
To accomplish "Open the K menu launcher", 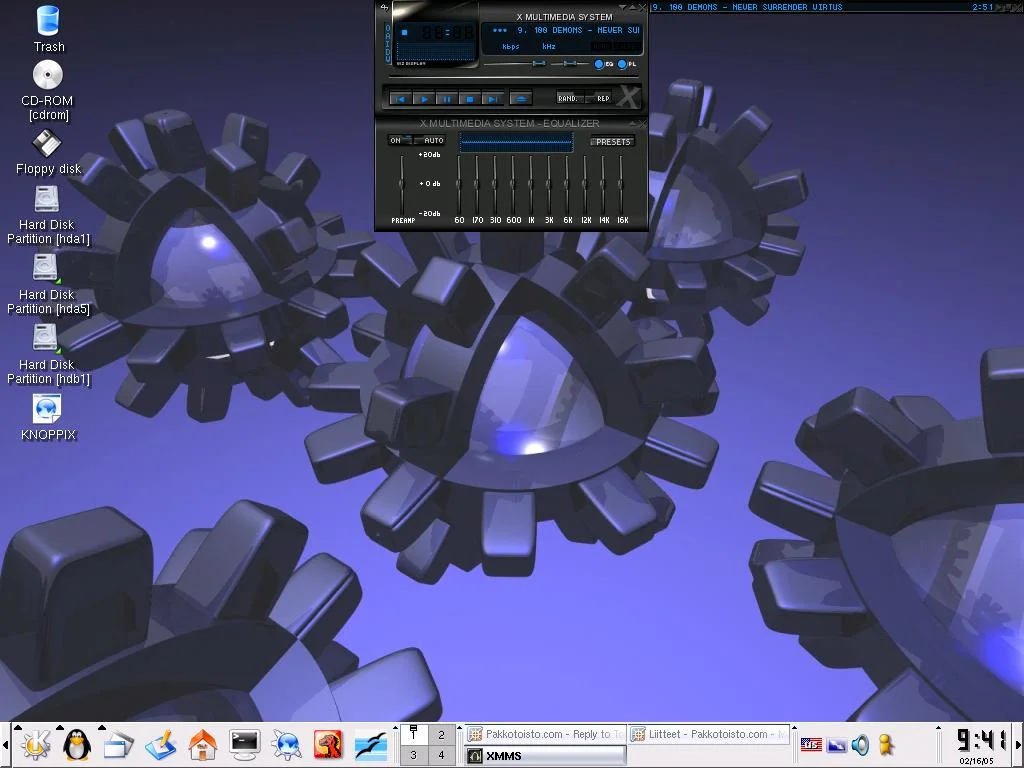I will pyautogui.click(x=34, y=743).
